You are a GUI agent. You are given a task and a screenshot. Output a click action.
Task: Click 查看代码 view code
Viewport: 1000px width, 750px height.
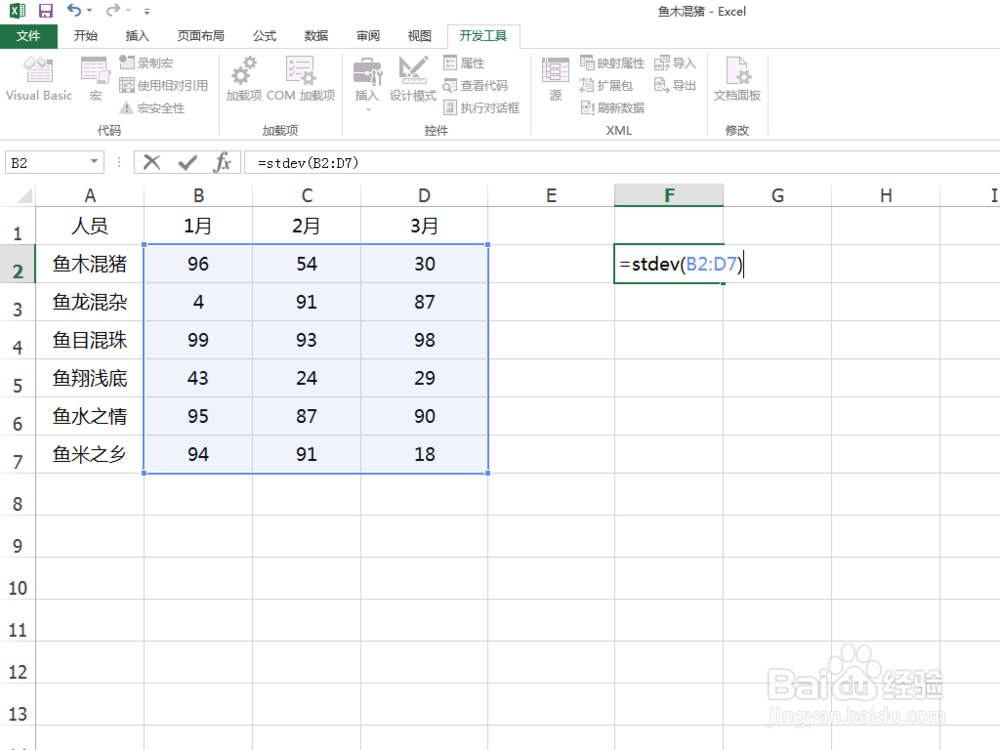pyautogui.click(x=475, y=85)
